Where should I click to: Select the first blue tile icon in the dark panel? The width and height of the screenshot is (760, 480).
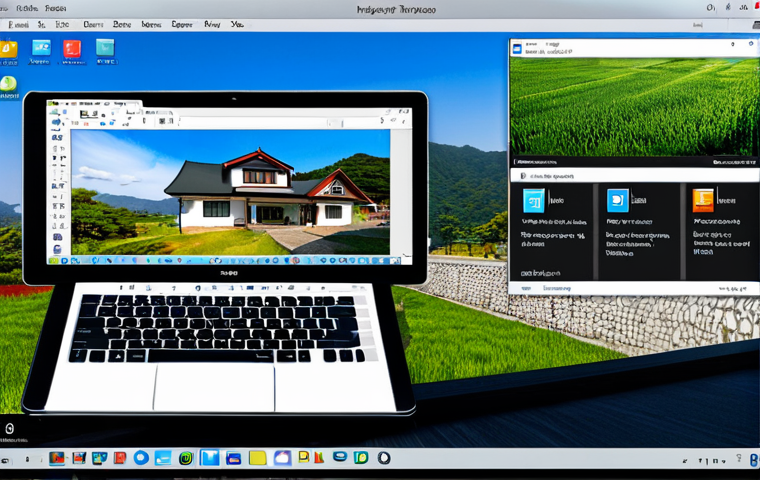point(534,200)
